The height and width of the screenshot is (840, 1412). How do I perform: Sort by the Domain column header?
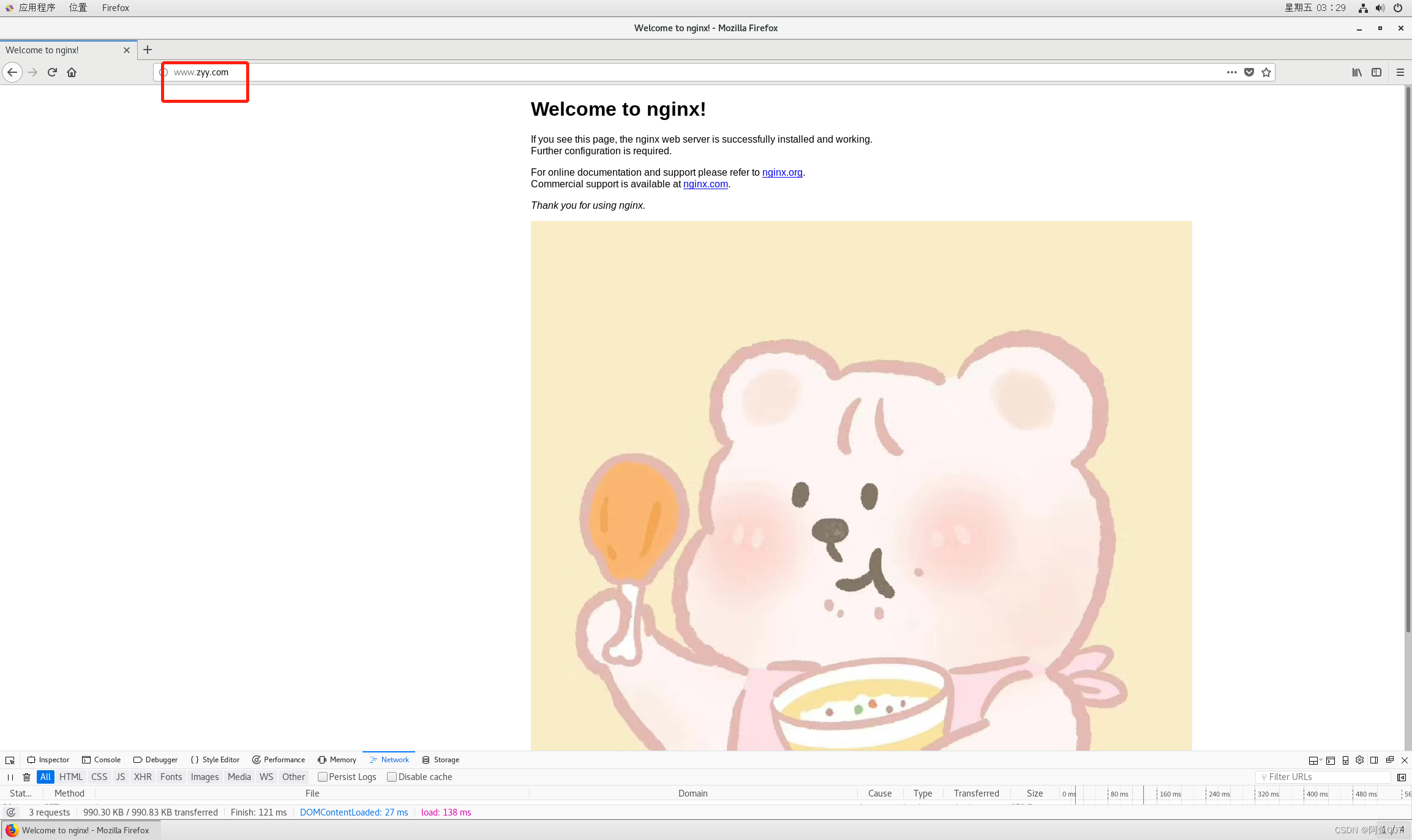pyautogui.click(x=693, y=793)
